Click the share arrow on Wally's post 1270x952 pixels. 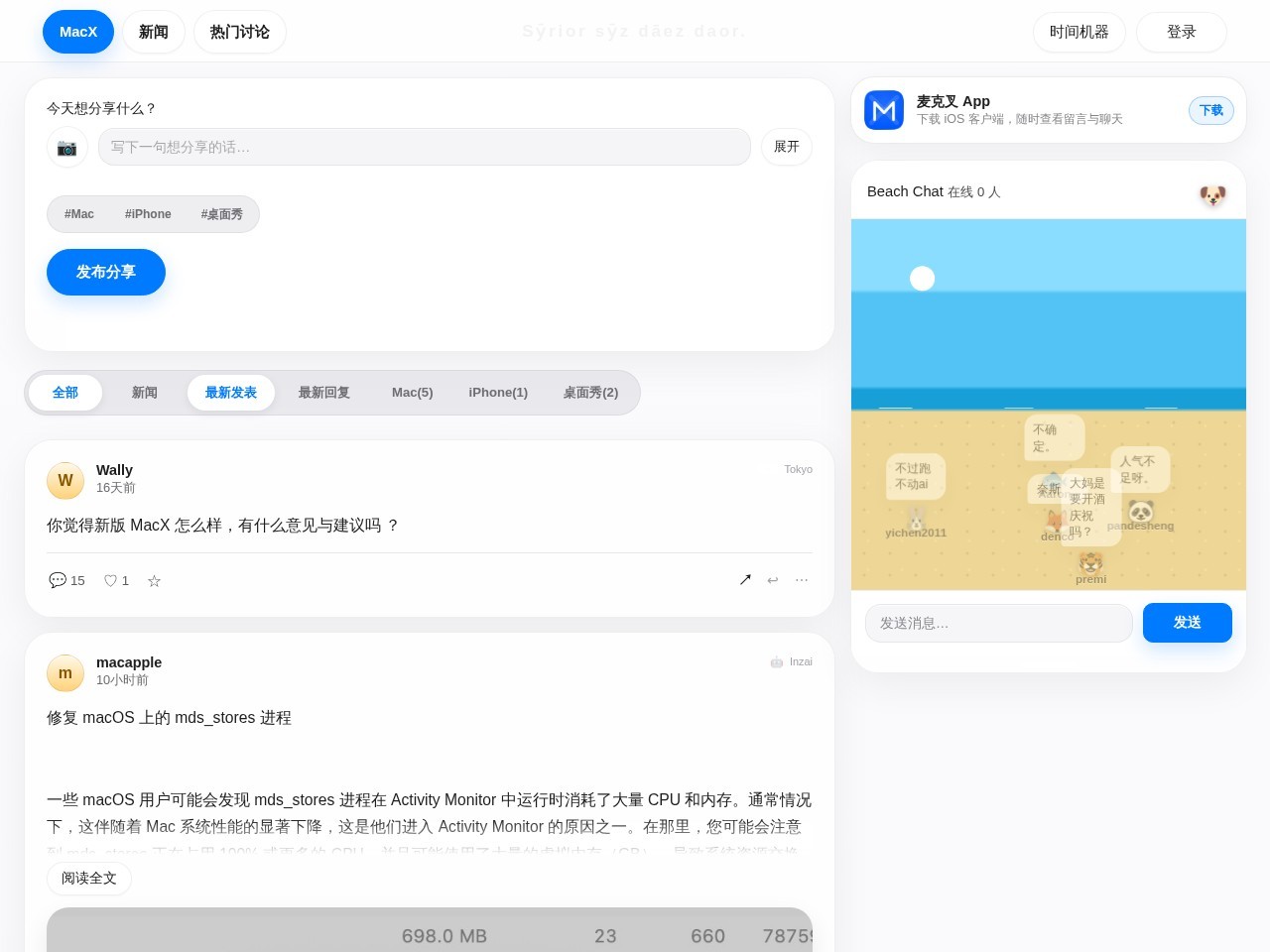click(745, 580)
